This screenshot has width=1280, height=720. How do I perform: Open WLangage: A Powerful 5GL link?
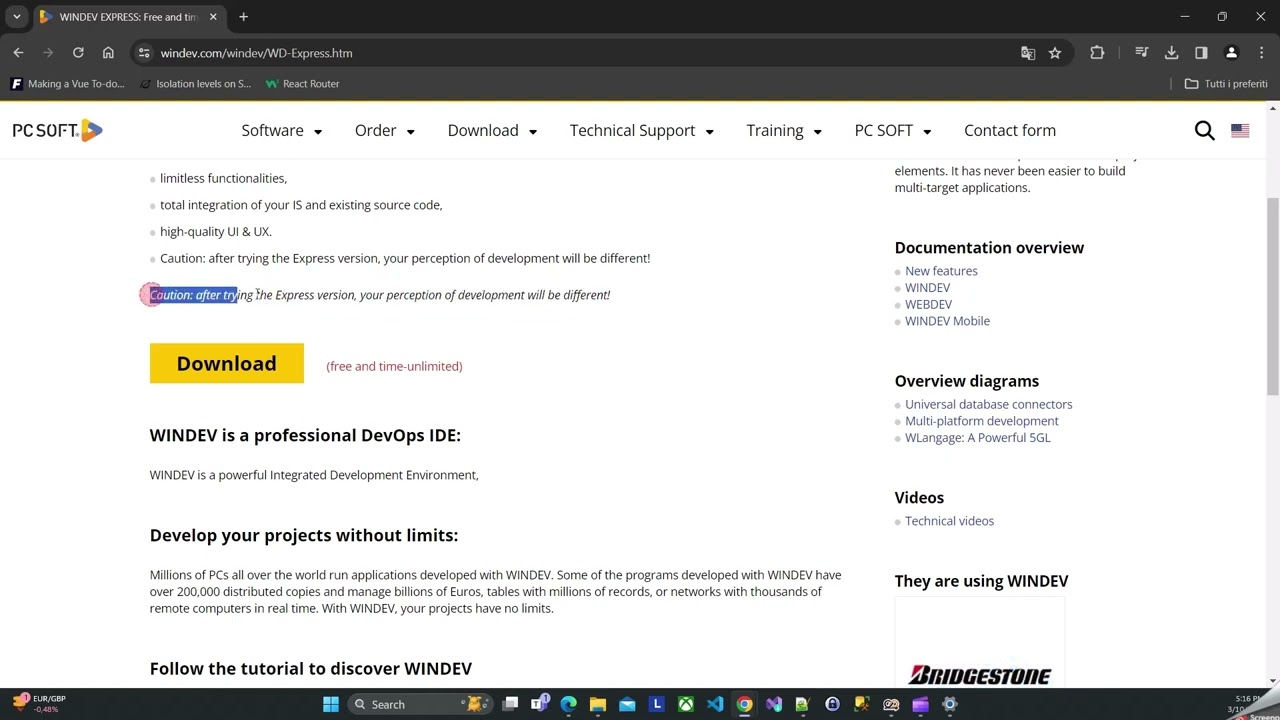[977, 438]
